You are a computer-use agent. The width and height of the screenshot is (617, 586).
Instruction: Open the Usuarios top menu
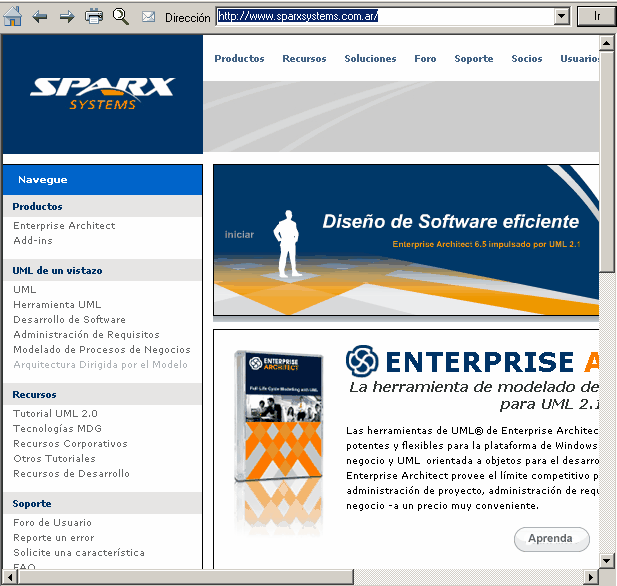[580, 59]
